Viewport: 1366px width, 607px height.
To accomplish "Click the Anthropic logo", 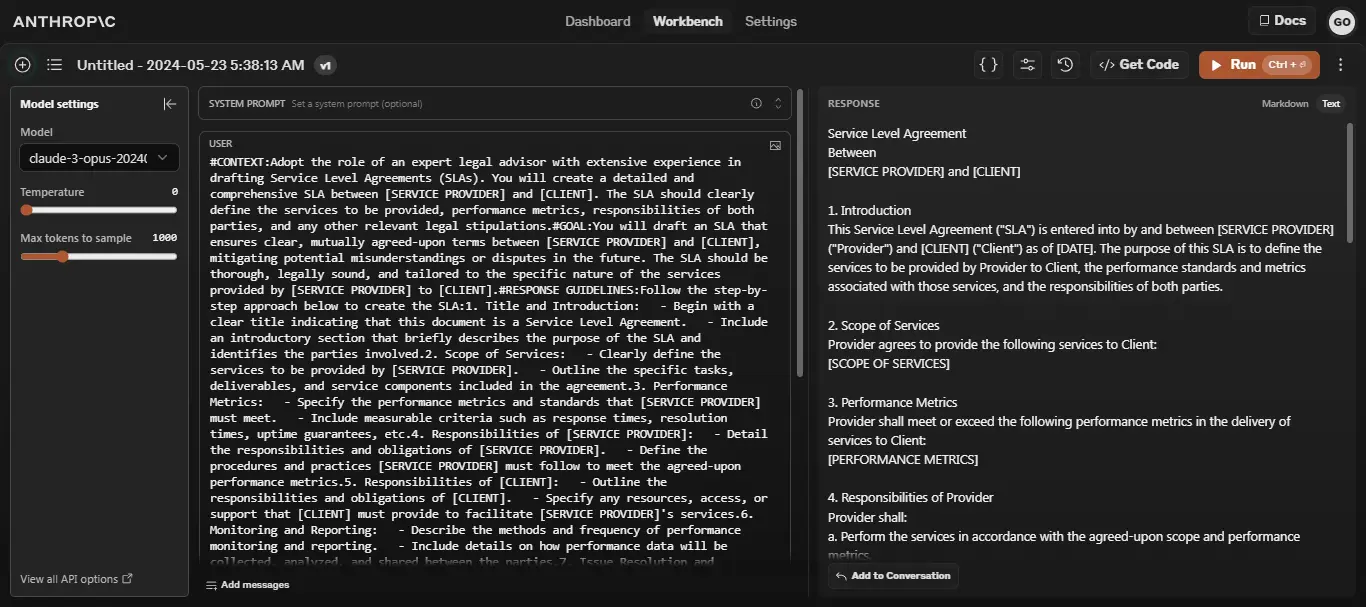I will click(x=62, y=20).
